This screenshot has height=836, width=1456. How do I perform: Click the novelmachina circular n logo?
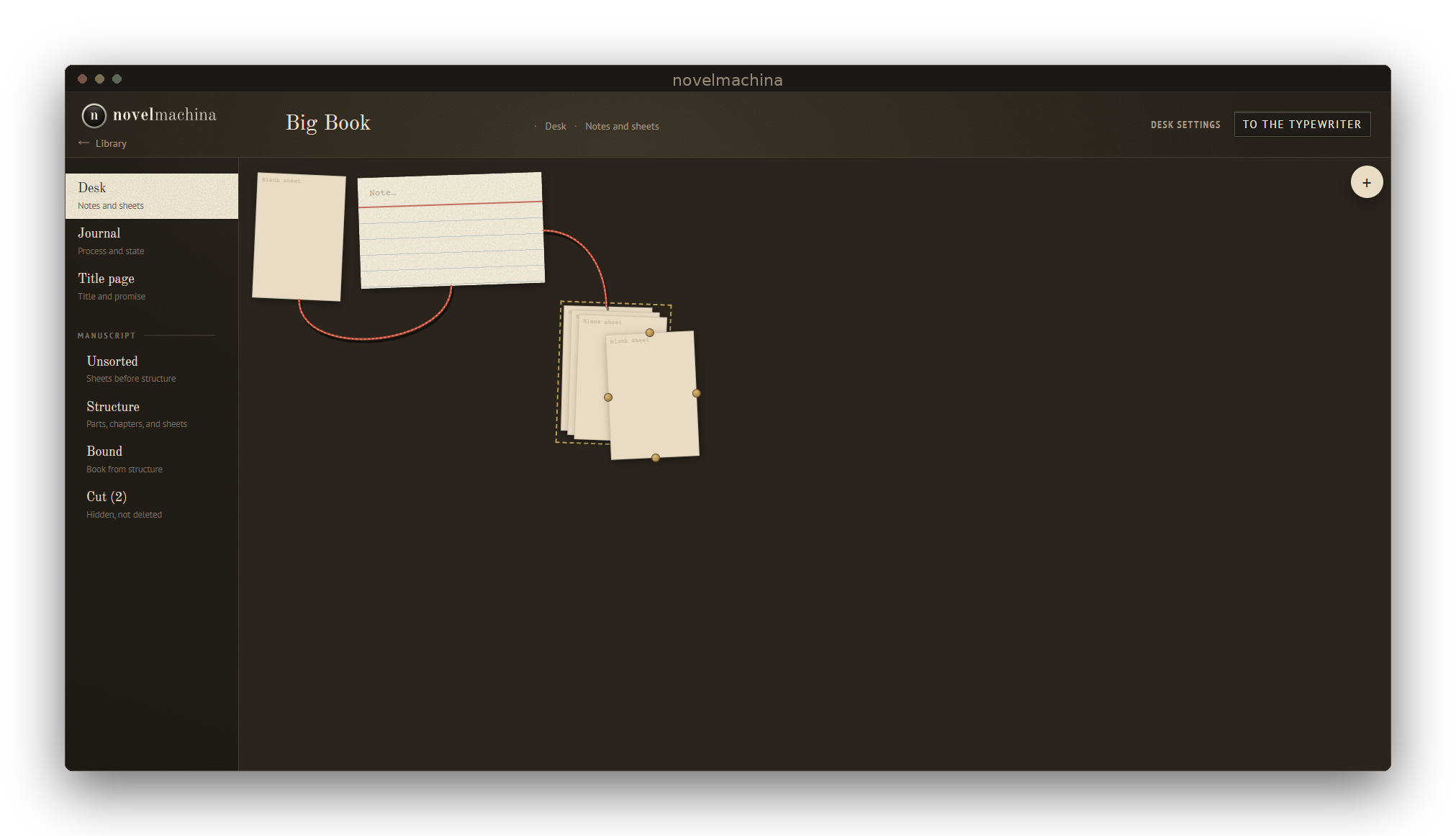click(x=94, y=115)
